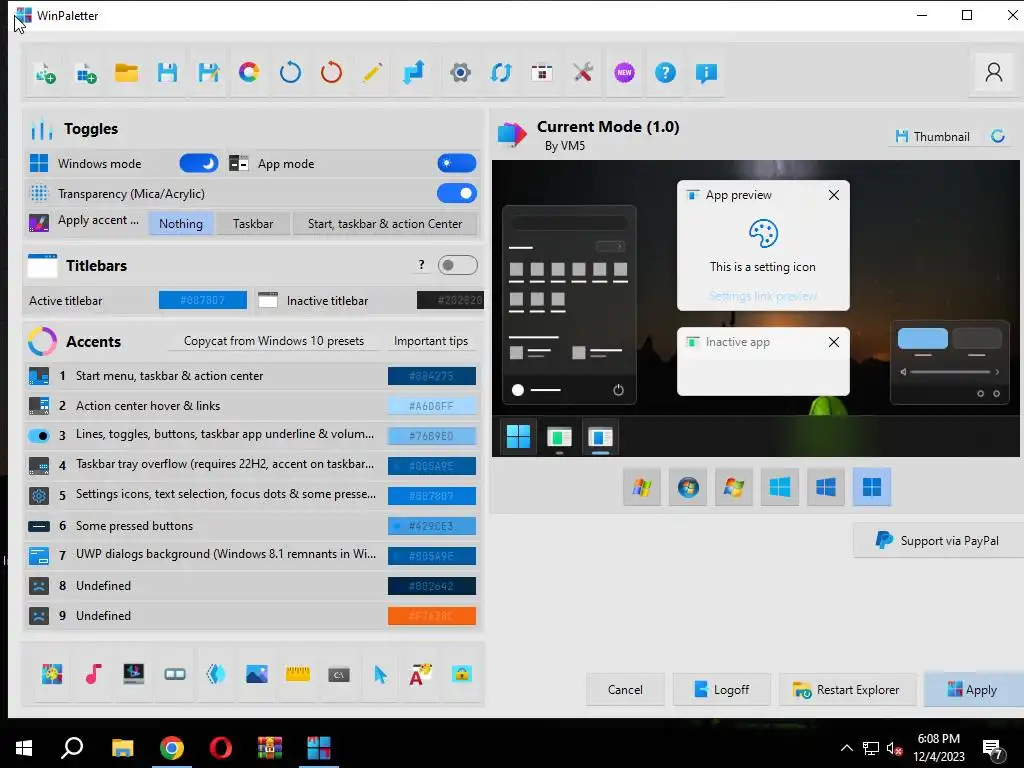Viewport: 1024px width, 768px height.
Task: Click the Cancel button
Action: [625, 690]
